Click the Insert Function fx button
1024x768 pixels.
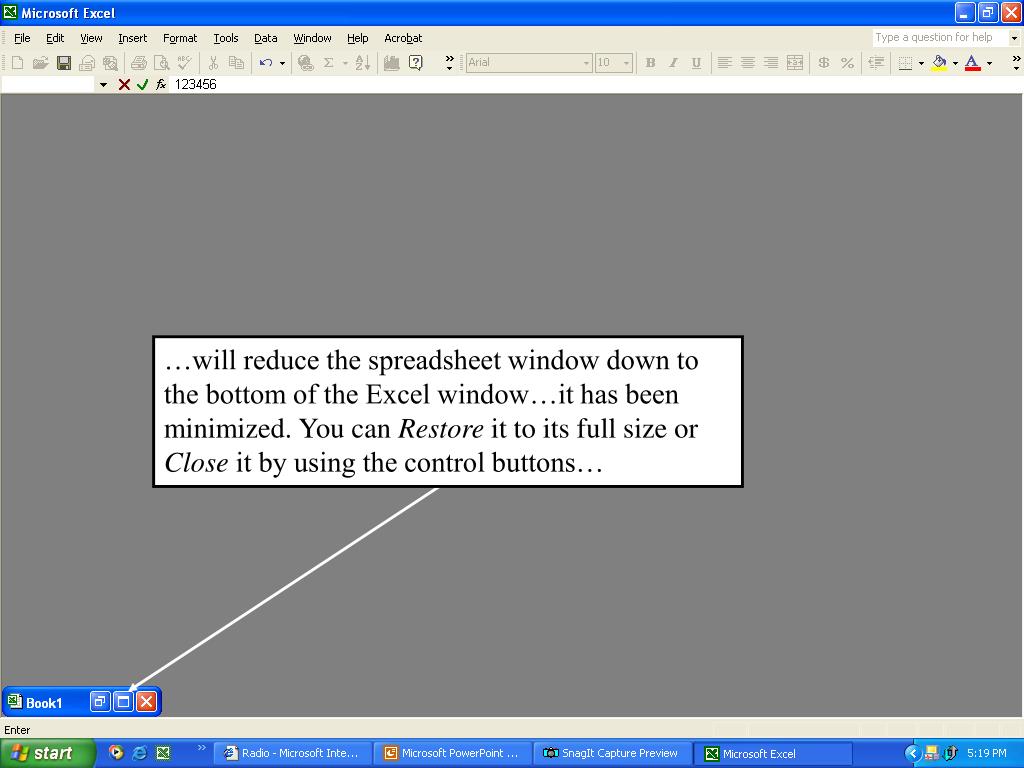[161, 84]
